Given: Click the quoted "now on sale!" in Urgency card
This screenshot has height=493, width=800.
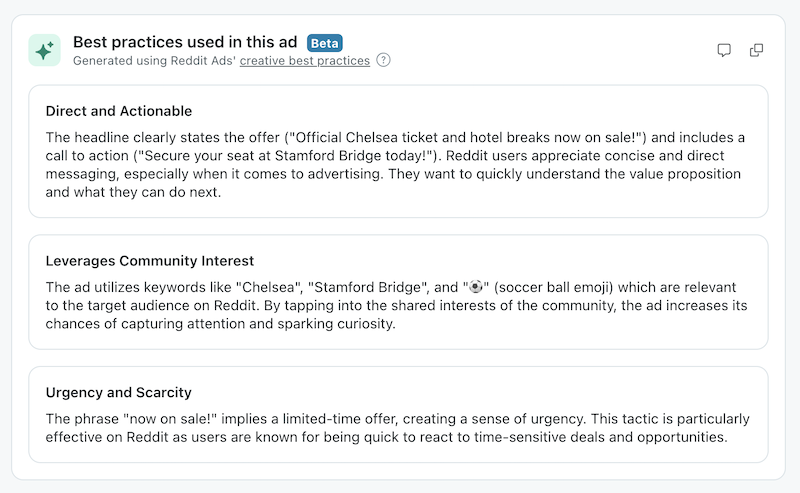Looking at the screenshot, I should click(x=170, y=419).
